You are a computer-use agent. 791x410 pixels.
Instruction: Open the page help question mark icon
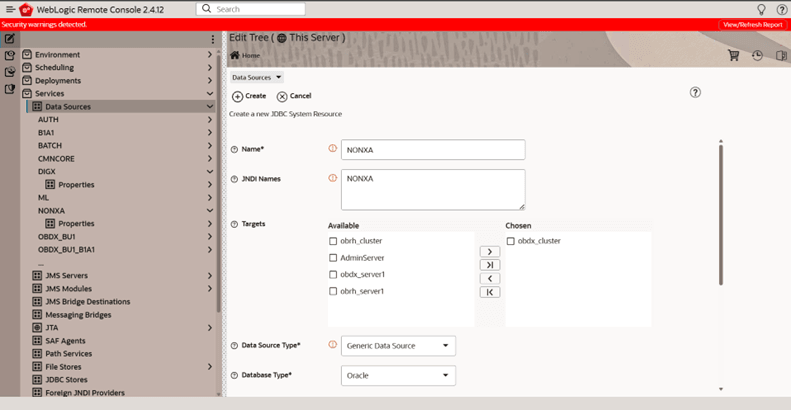(695, 92)
